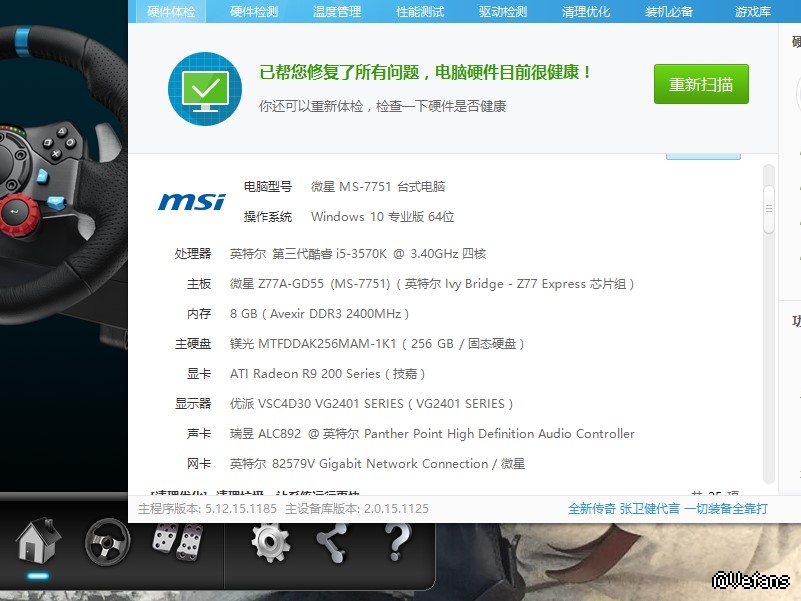The height and width of the screenshot is (601, 801).
Task: Open the steering wheel settings icon
Action: pos(108,542)
